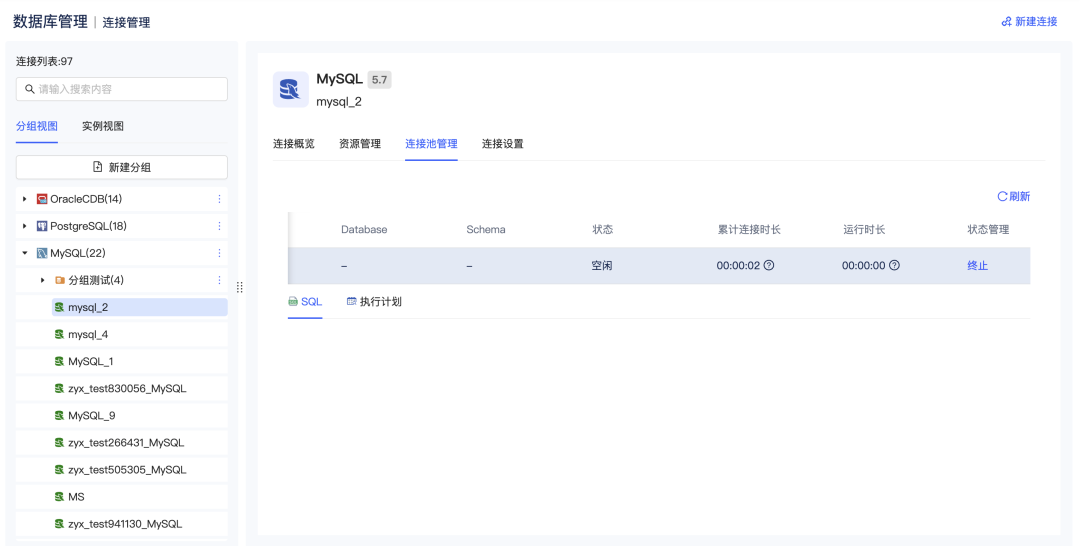
Task: Click the 数据库管理 page title
Action: click(50, 21)
